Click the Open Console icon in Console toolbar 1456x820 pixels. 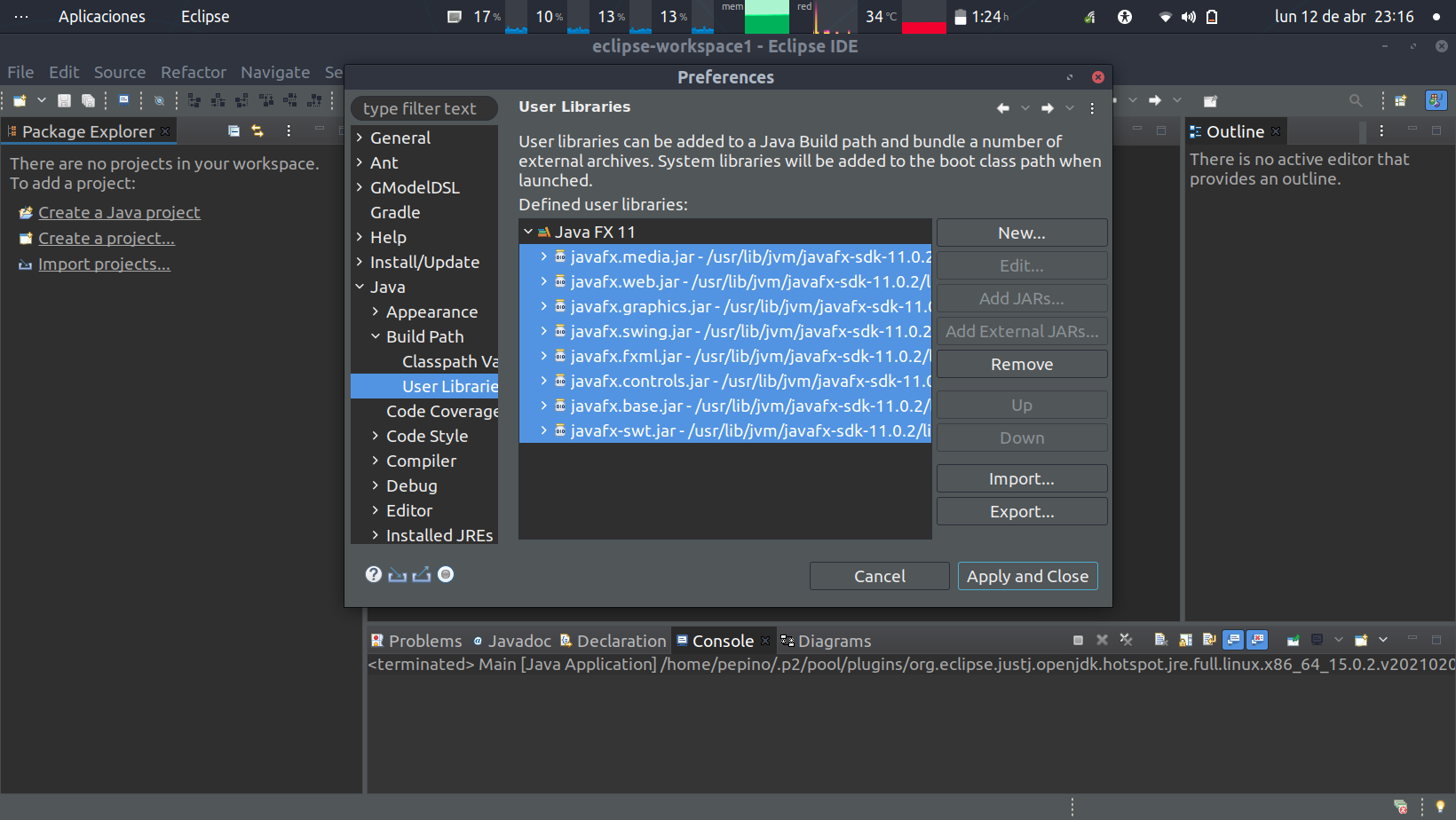pos(1361,640)
